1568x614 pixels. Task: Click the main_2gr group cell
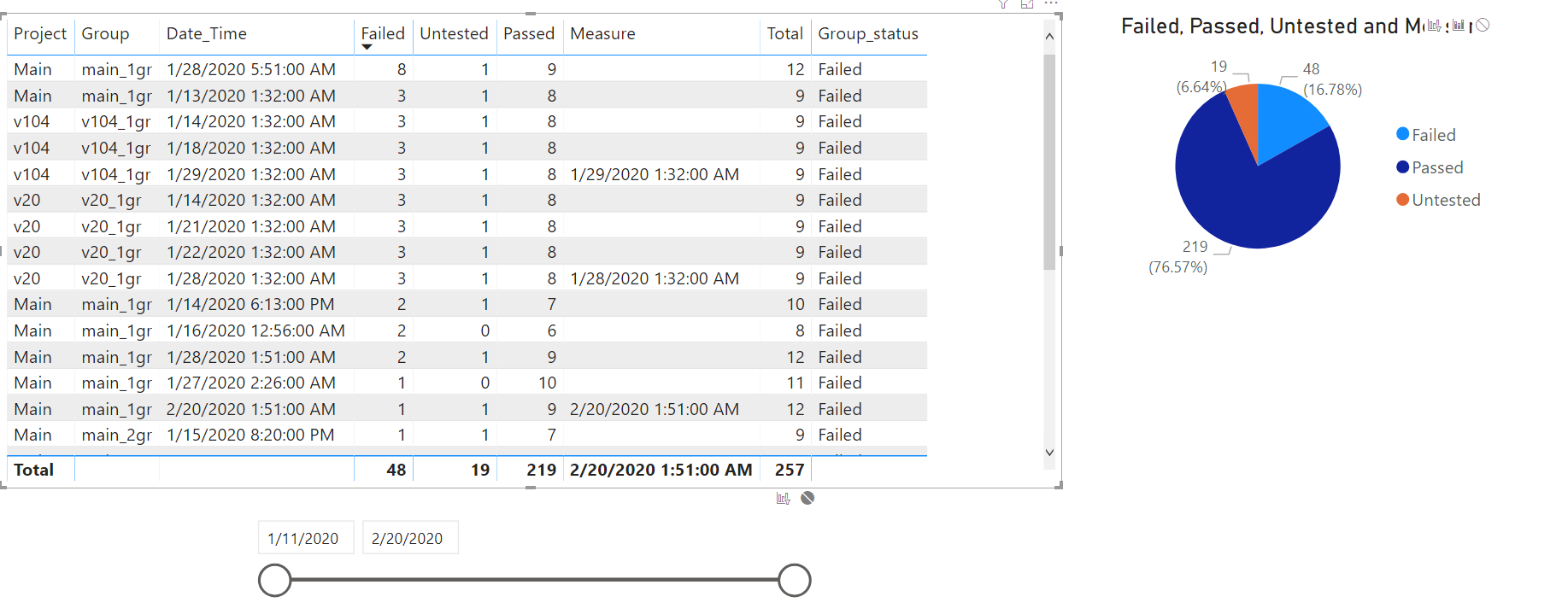point(117,436)
